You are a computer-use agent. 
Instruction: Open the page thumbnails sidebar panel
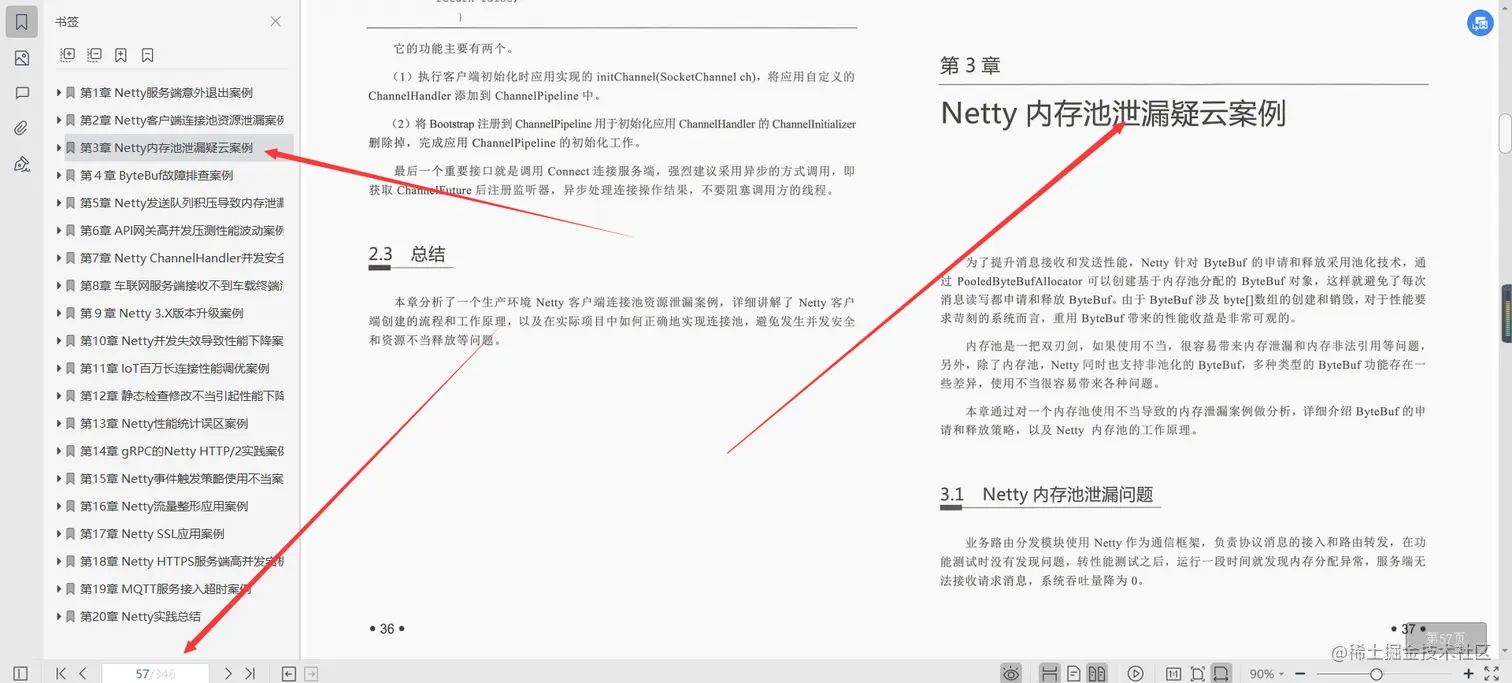(x=20, y=57)
